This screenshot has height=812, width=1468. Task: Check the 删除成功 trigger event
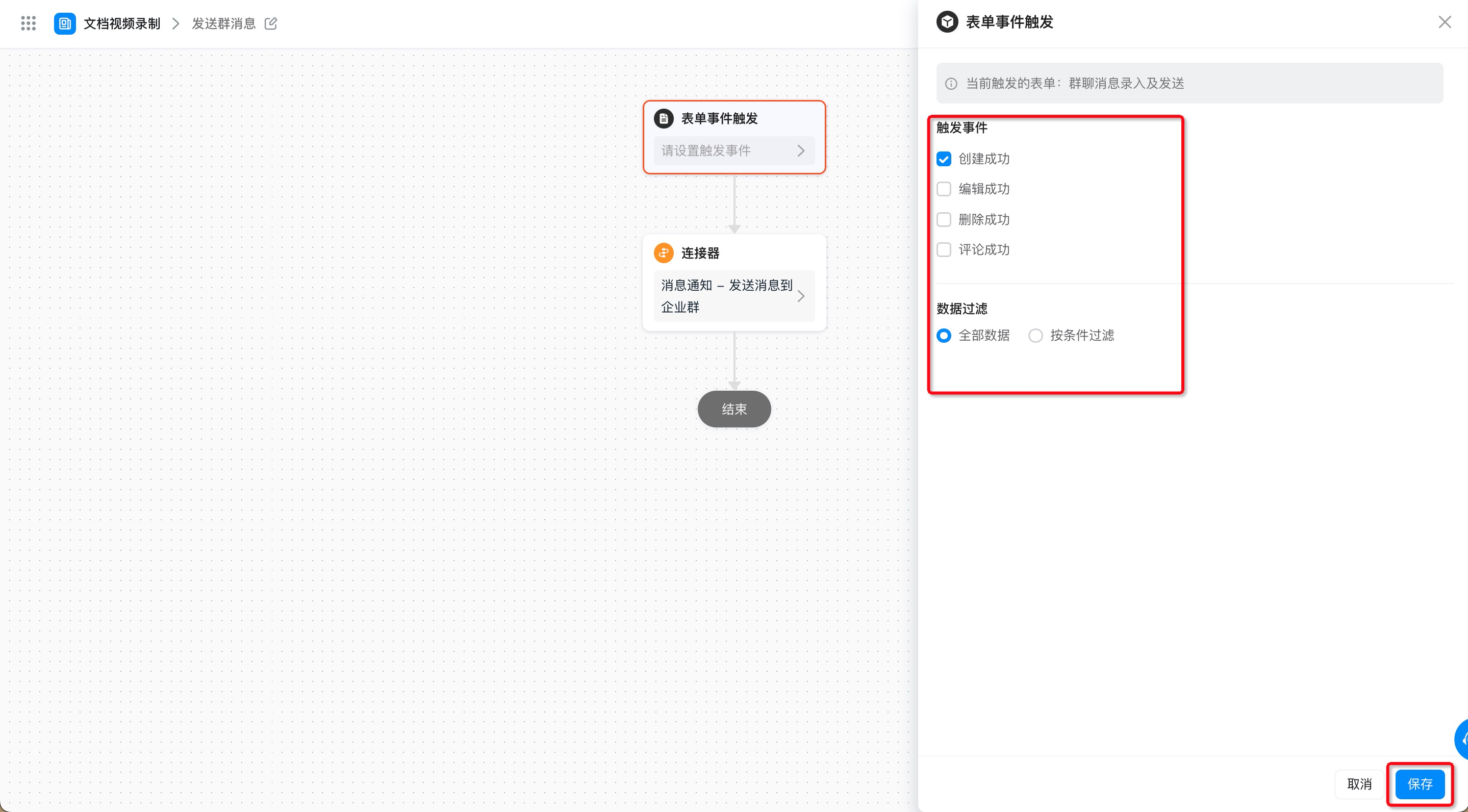pos(944,220)
